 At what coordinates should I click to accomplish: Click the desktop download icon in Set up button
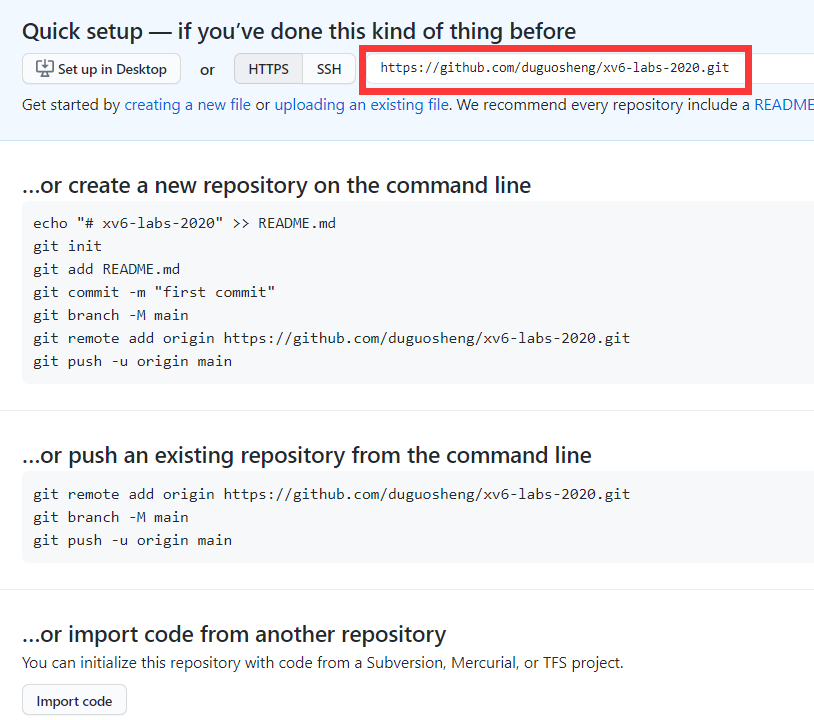tap(45, 69)
